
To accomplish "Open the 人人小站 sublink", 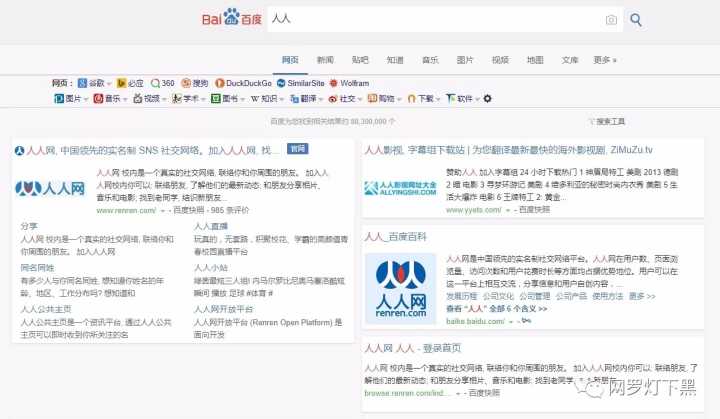I will (x=211, y=267).
